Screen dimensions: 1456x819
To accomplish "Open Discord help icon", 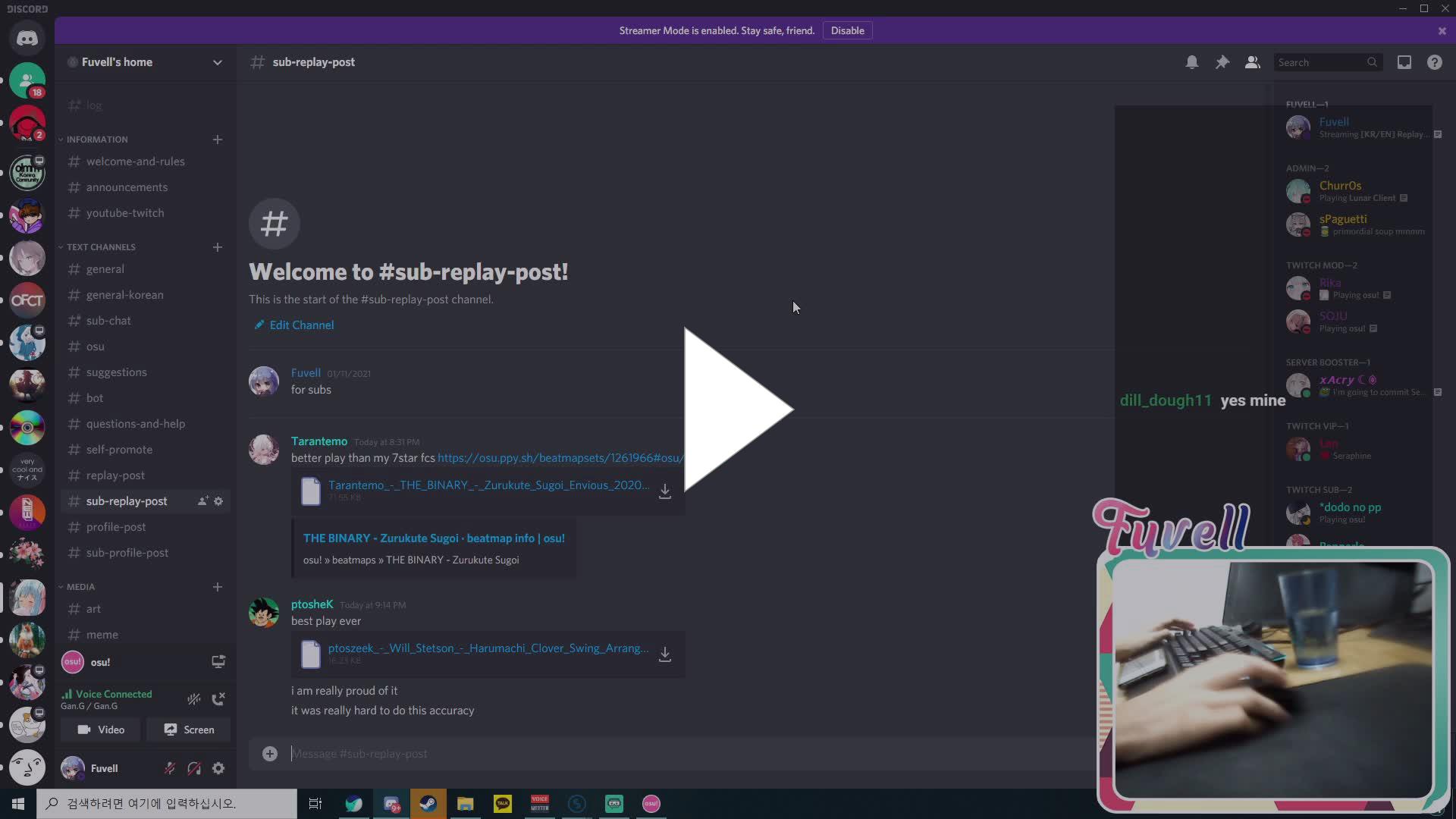I will coord(1434,62).
